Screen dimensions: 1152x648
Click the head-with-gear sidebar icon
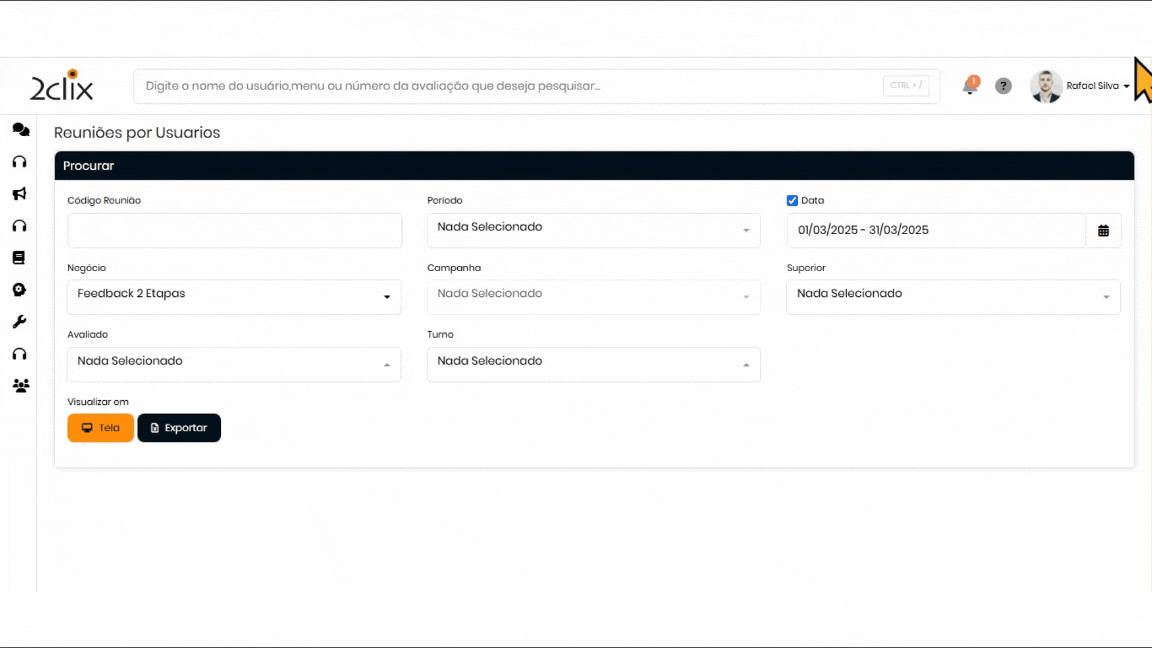coord(19,290)
